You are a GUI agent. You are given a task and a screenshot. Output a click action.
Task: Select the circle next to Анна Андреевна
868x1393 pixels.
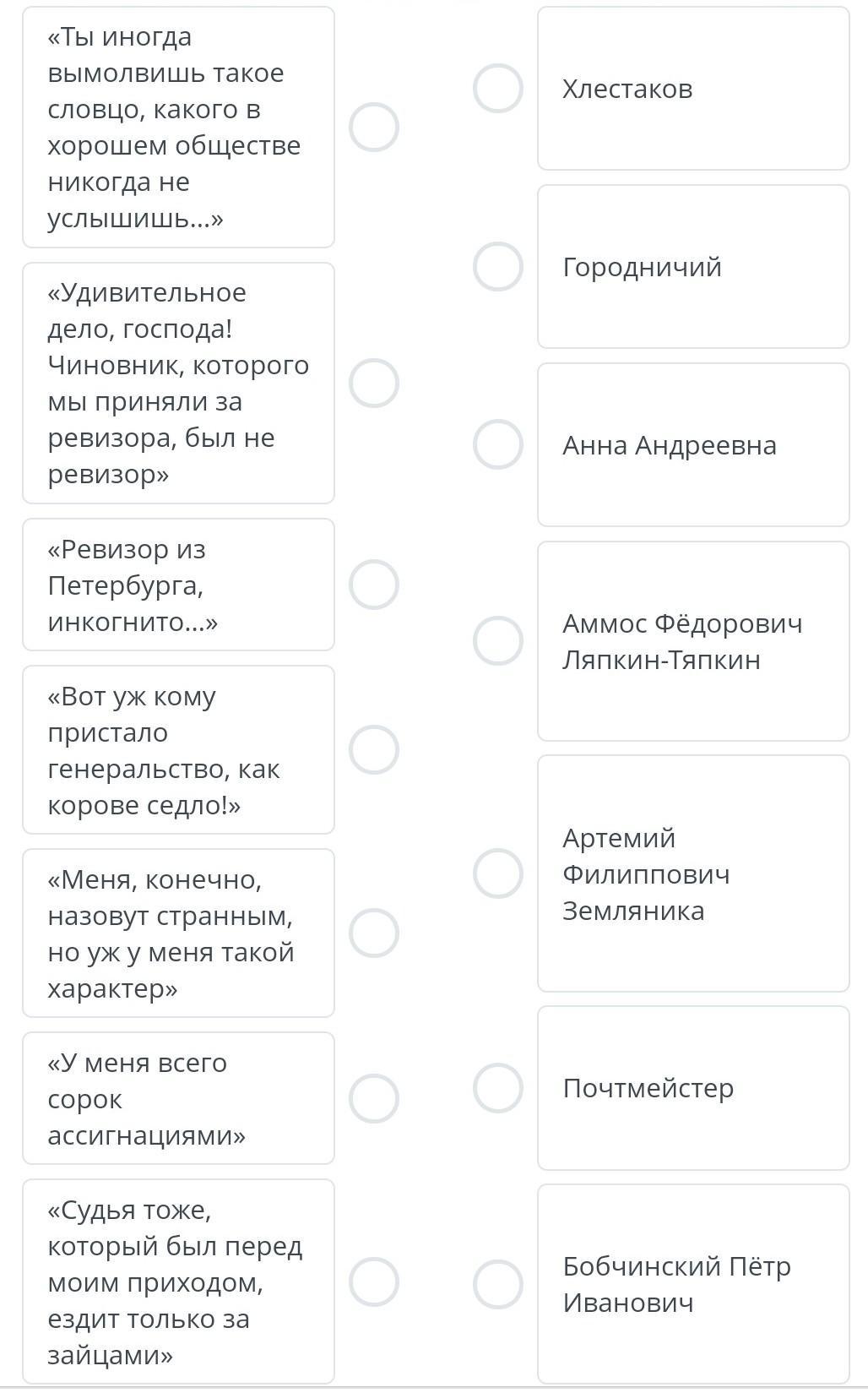(x=498, y=444)
